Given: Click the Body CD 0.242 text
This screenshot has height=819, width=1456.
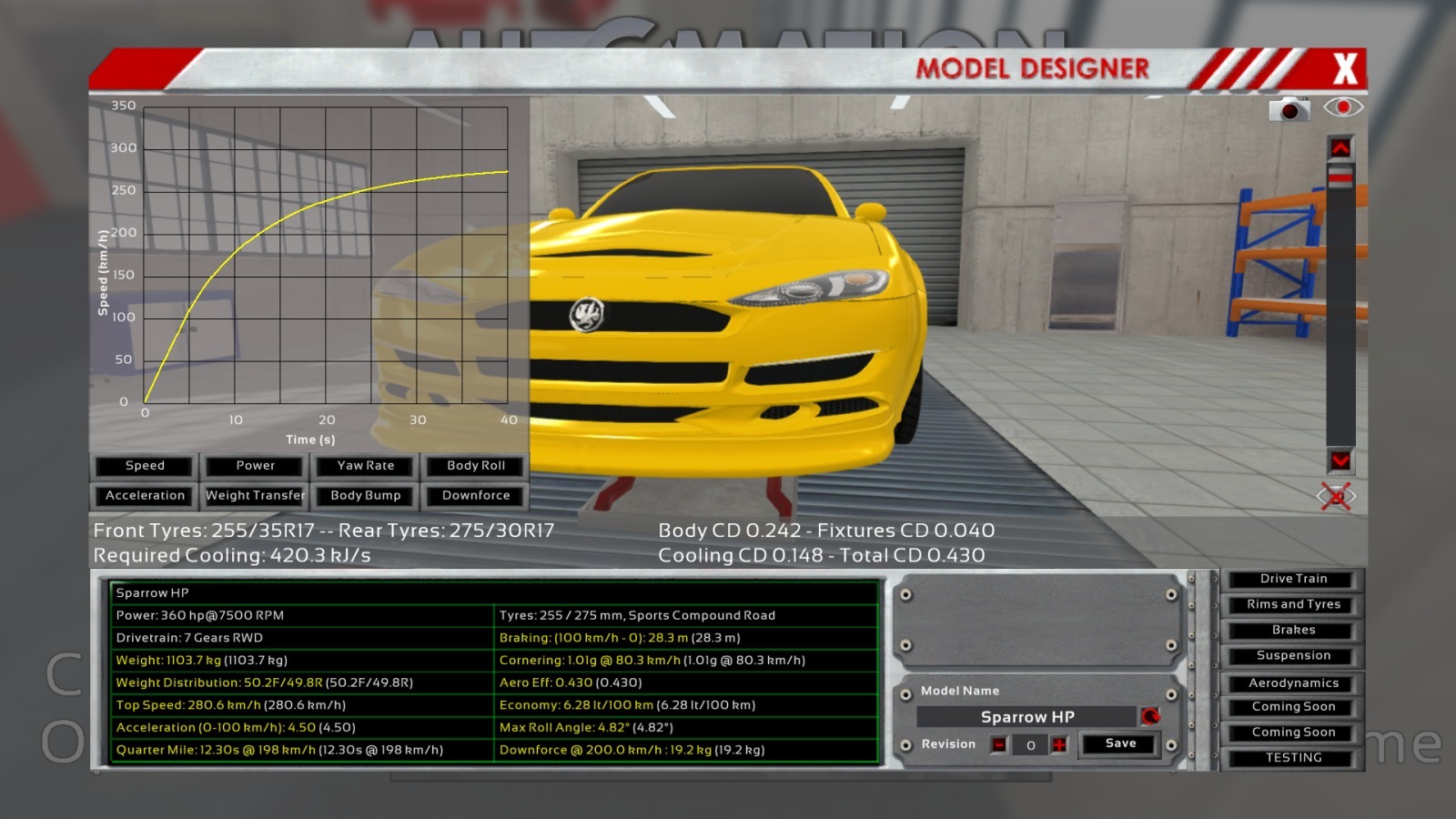Looking at the screenshot, I should coord(730,531).
